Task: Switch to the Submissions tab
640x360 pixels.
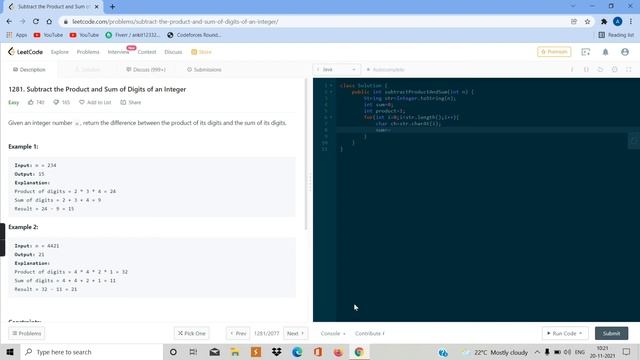Action: (204, 70)
